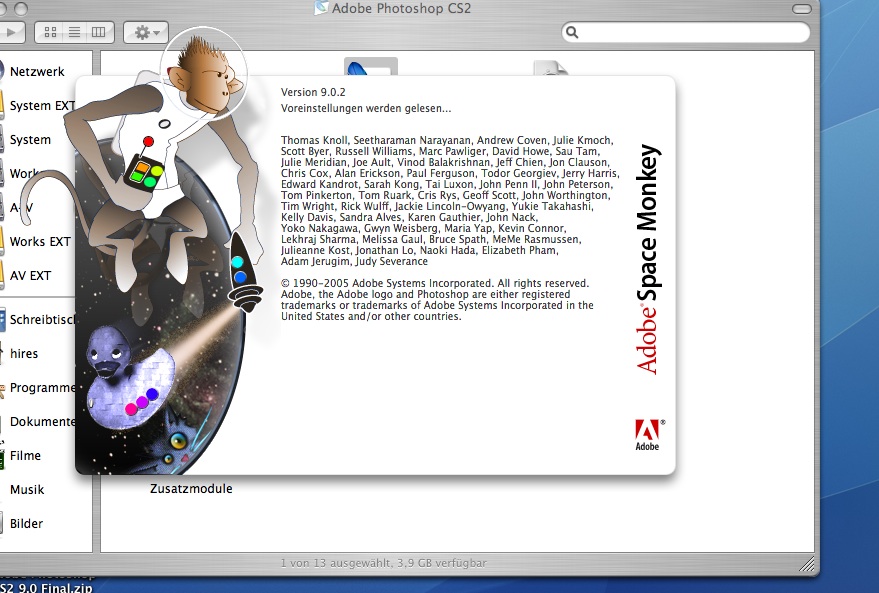Open Dokumente in the sidebar

(42, 422)
